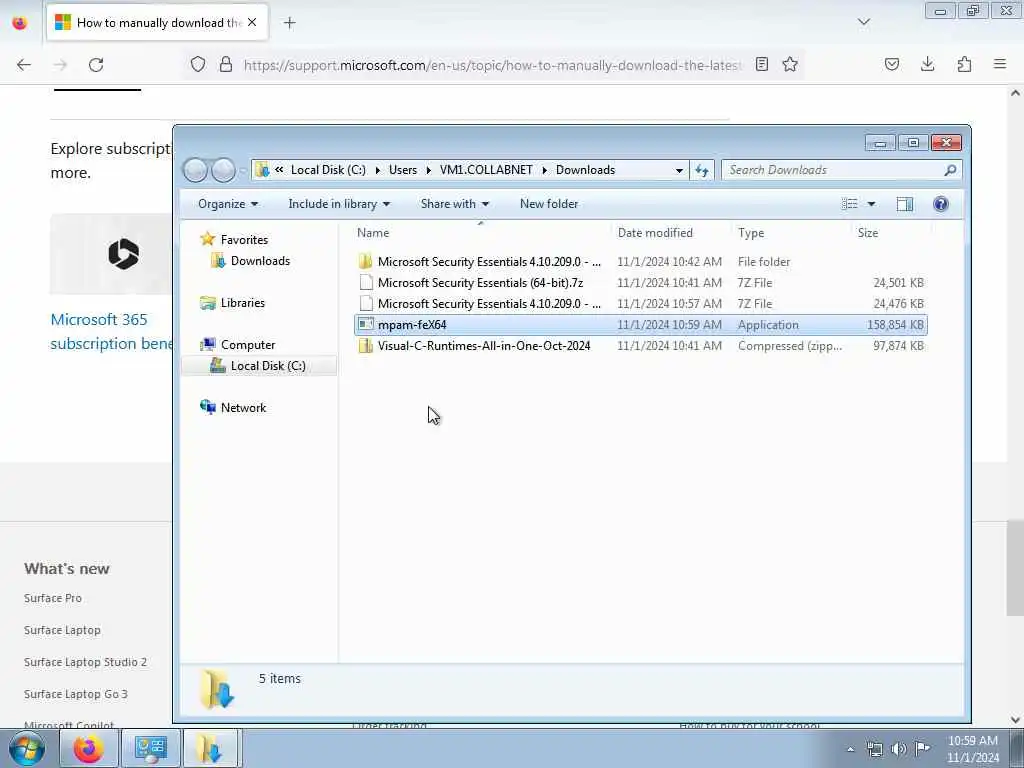Select 'Microsoft Security Essentials (64-bit).7z' file
1024x768 pixels.
point(641,283)
